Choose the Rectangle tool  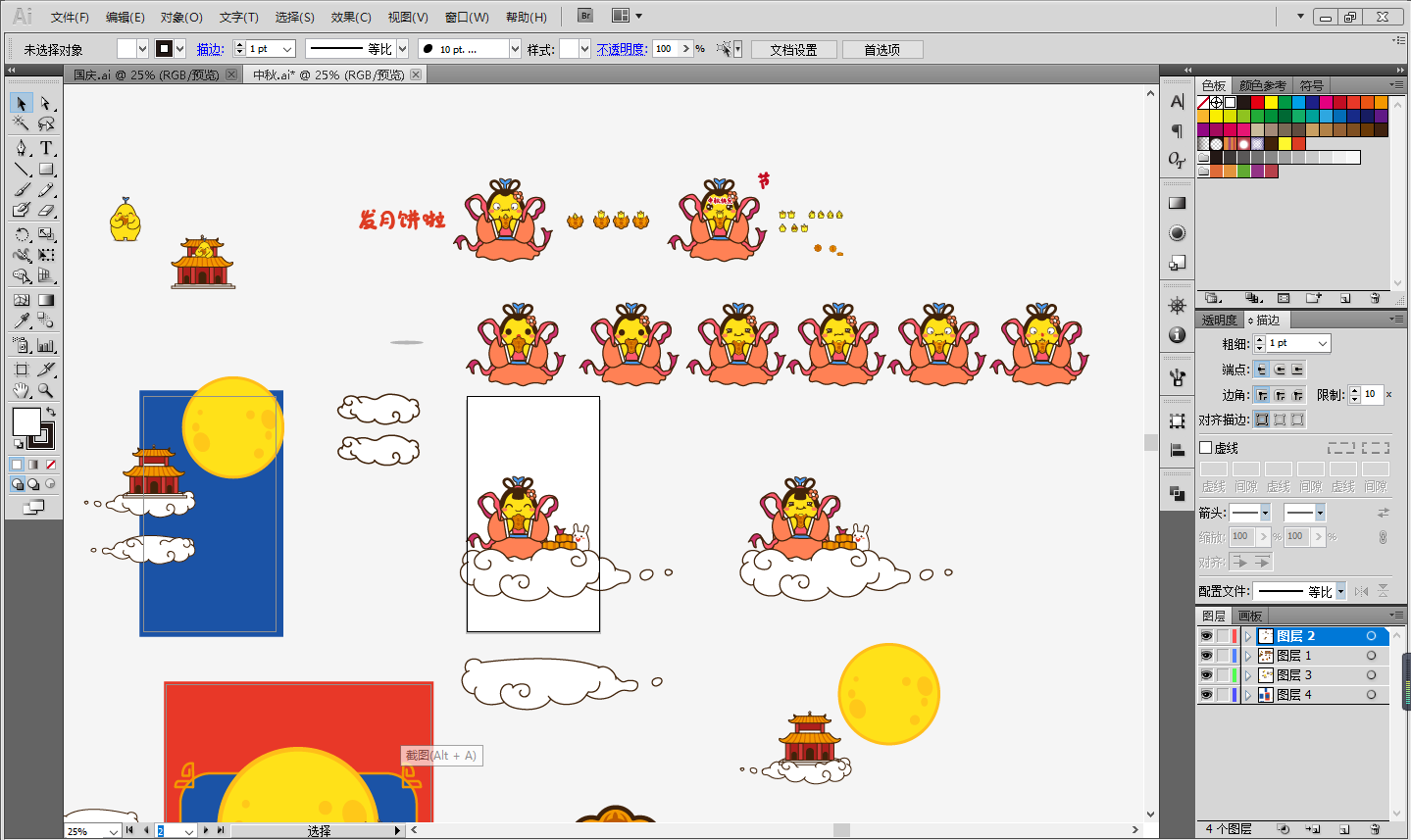point(46,169)
